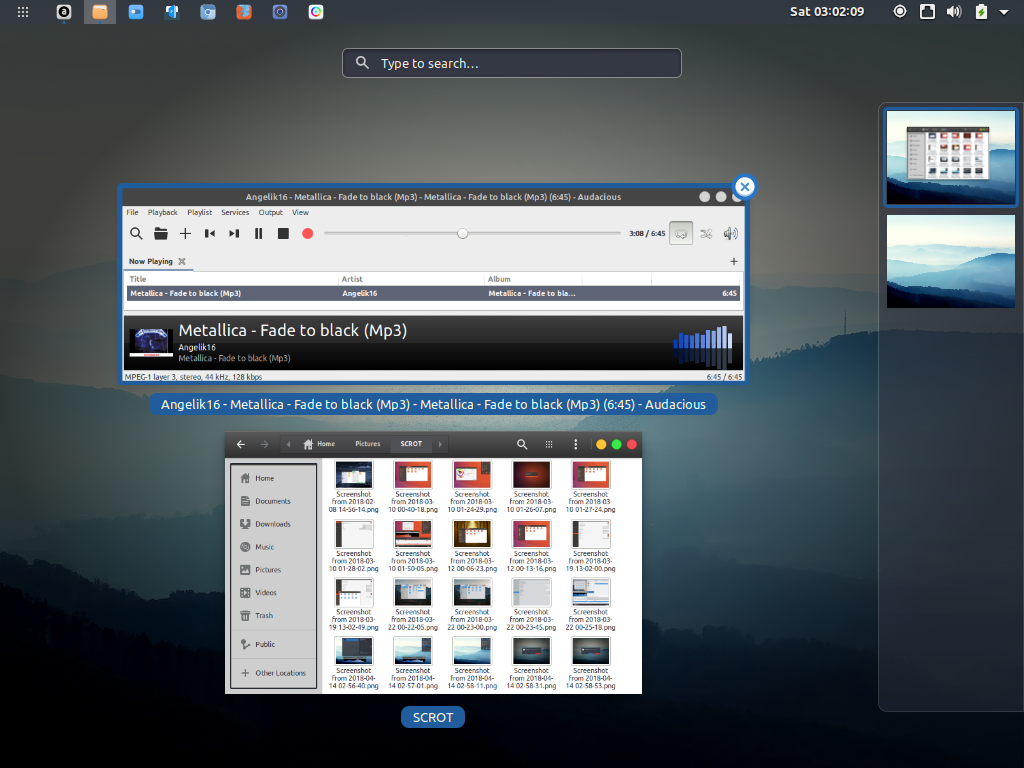1024x768 pixels.
Task: Open Public in the Files sidebar
Action: point(274,644)
